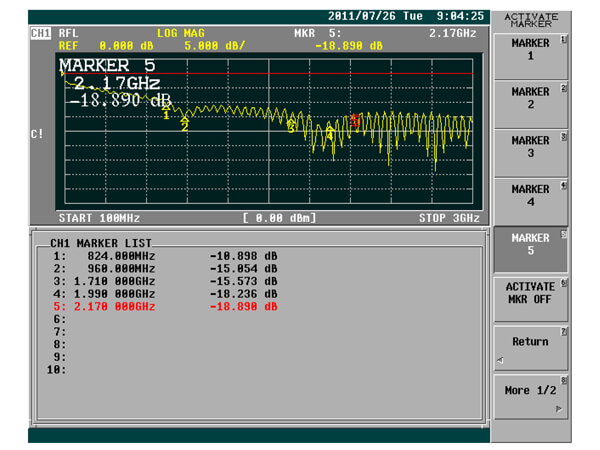
Task: Click the LOG MAG format label
Action: 181,33
